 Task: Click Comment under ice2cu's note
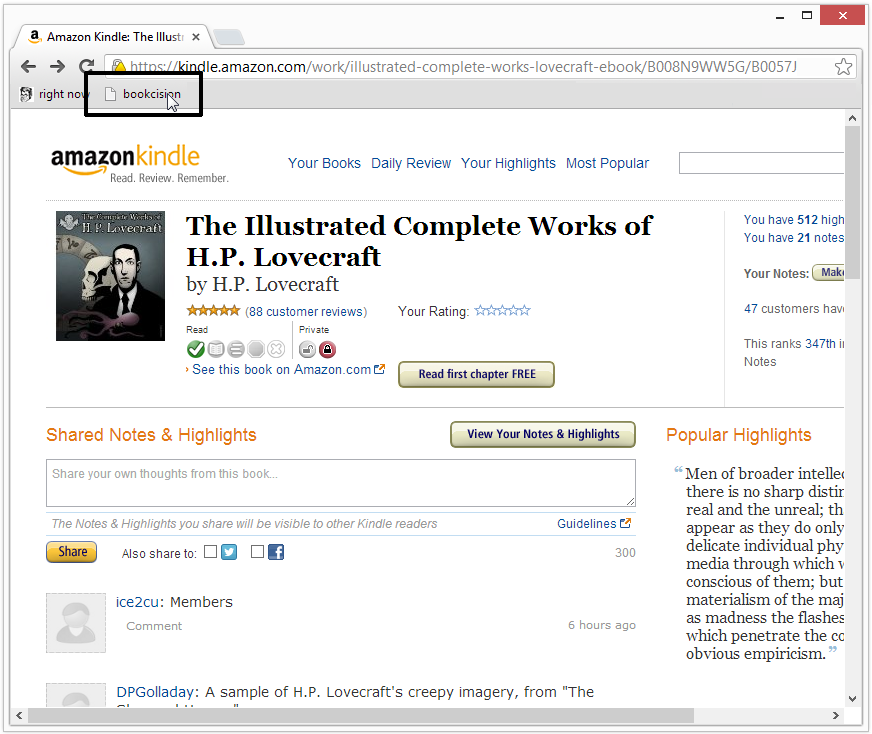pos(154,626)
